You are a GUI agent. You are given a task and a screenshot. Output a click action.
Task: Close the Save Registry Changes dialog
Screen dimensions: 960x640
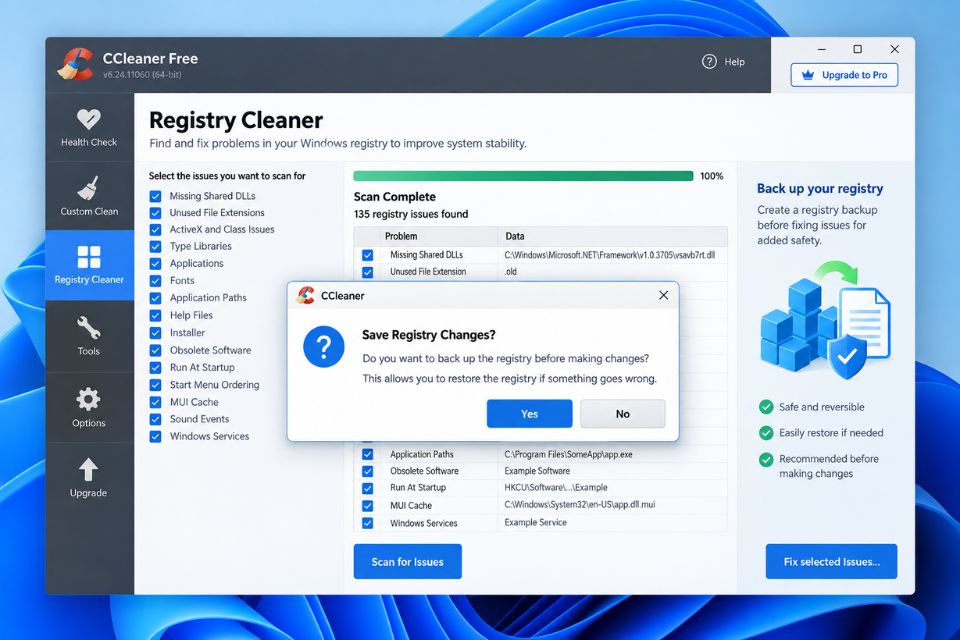coord(663,295)
